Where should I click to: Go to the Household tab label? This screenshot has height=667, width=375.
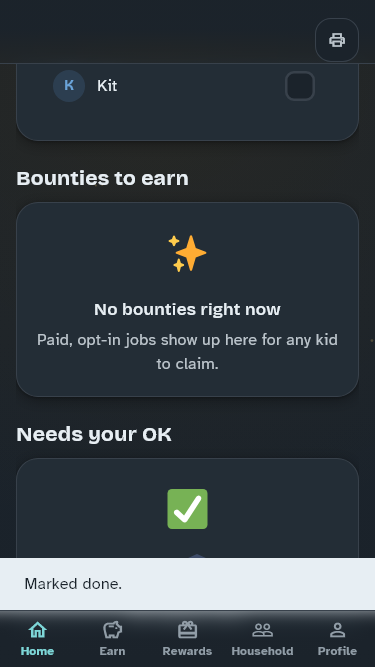pyautogui.click(x=262, y=651)
